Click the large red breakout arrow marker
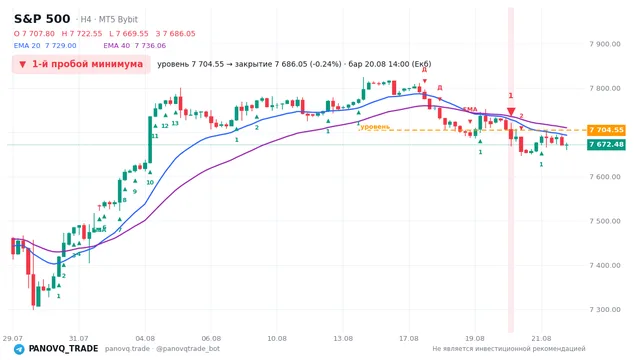Image resolution: width=640 pixels, height=360 pixels. [x=511, y=111]
